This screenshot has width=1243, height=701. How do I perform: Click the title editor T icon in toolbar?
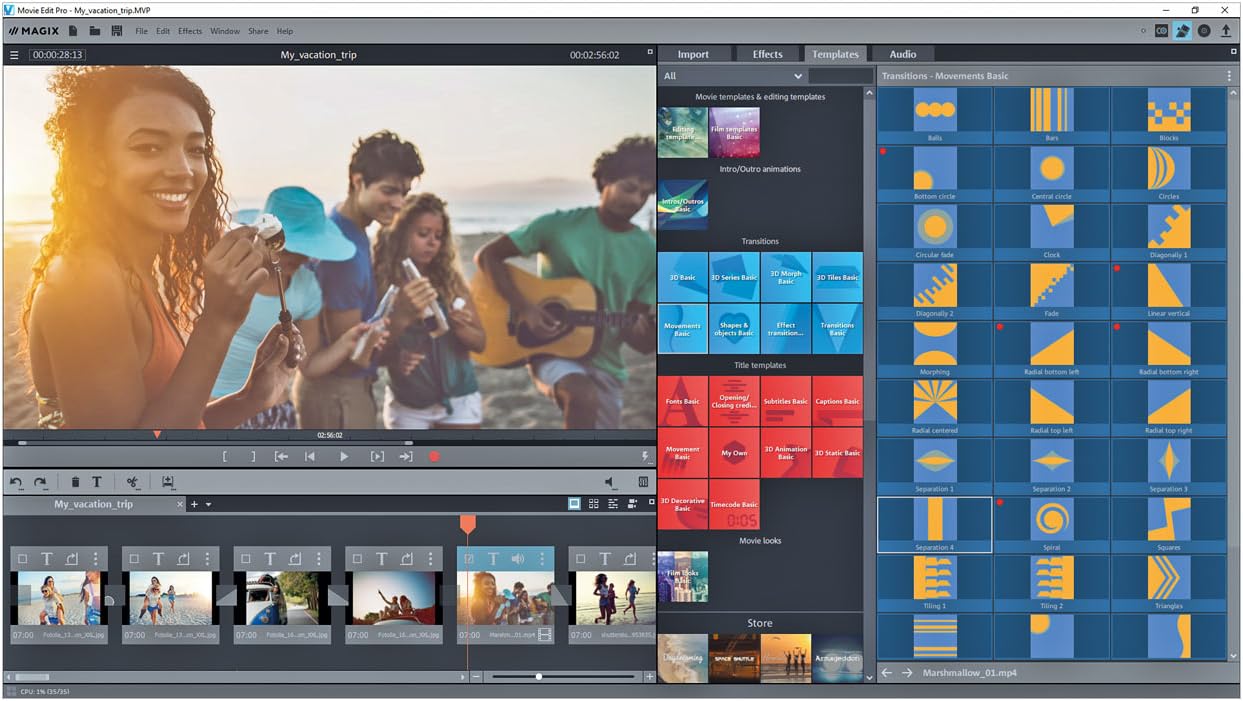pos(97,483)
